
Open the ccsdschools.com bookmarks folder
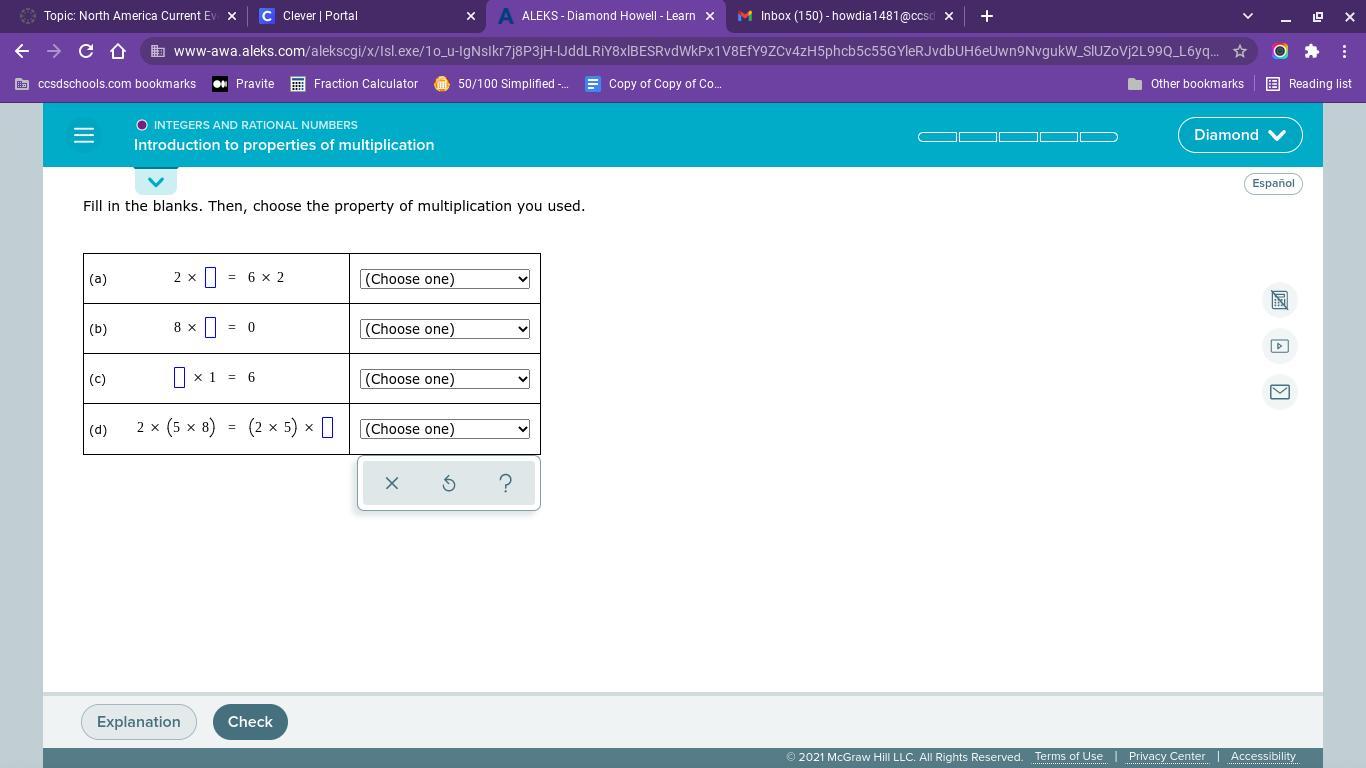pyautogui.click(x=106, y=84)
